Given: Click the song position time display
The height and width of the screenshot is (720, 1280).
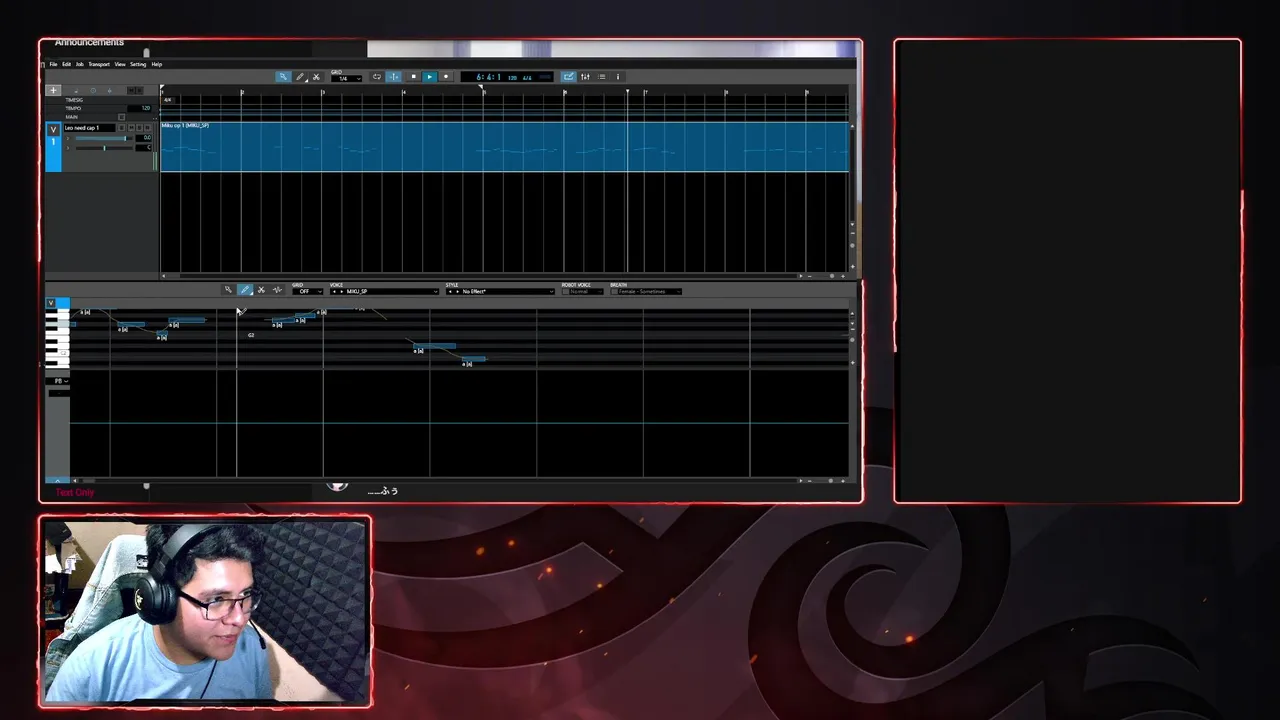Looking at the screenshot, I should tap(508, 77).
